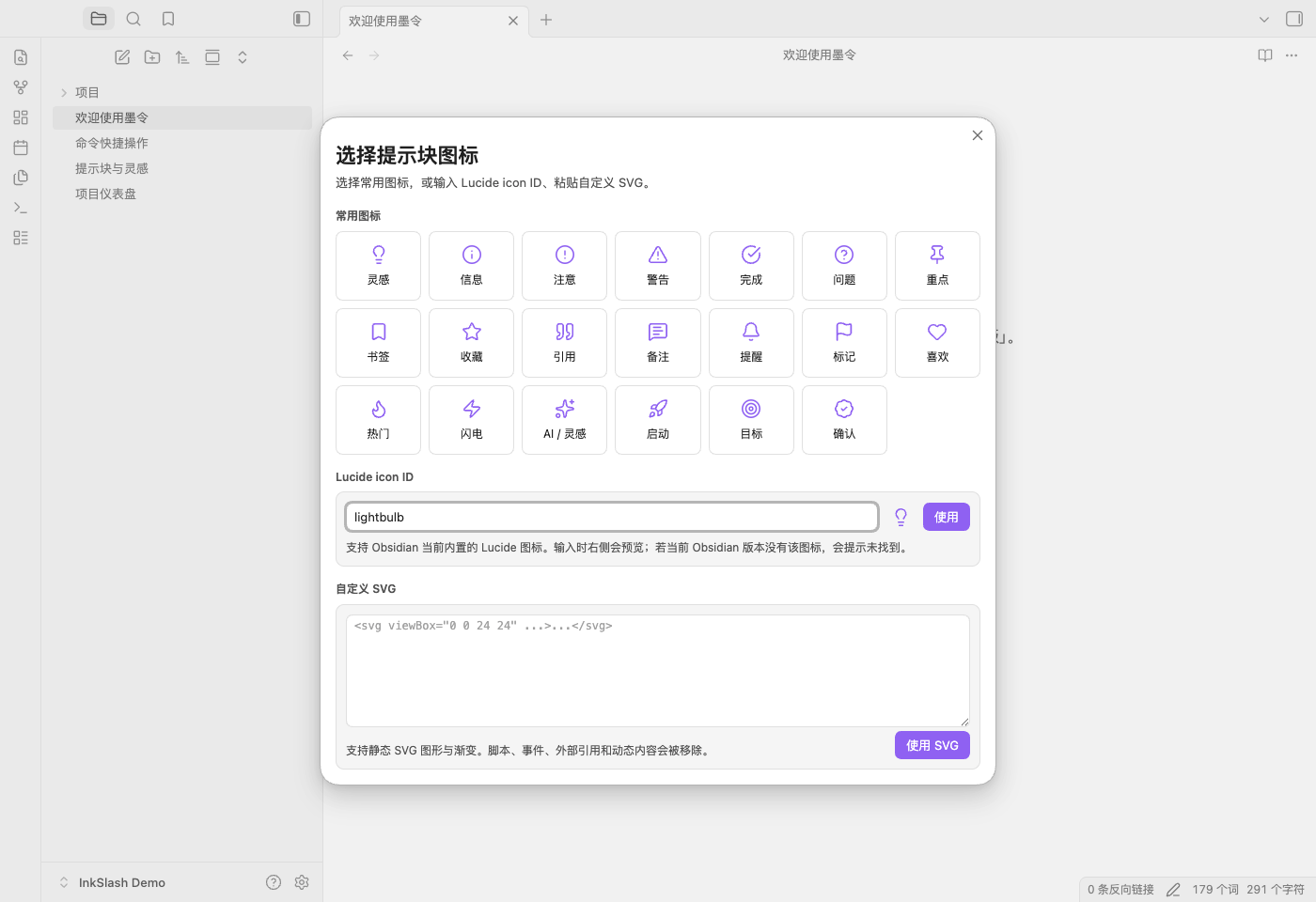
Task: Open the 提示块与灵感 note
Action: coord(182,168)
